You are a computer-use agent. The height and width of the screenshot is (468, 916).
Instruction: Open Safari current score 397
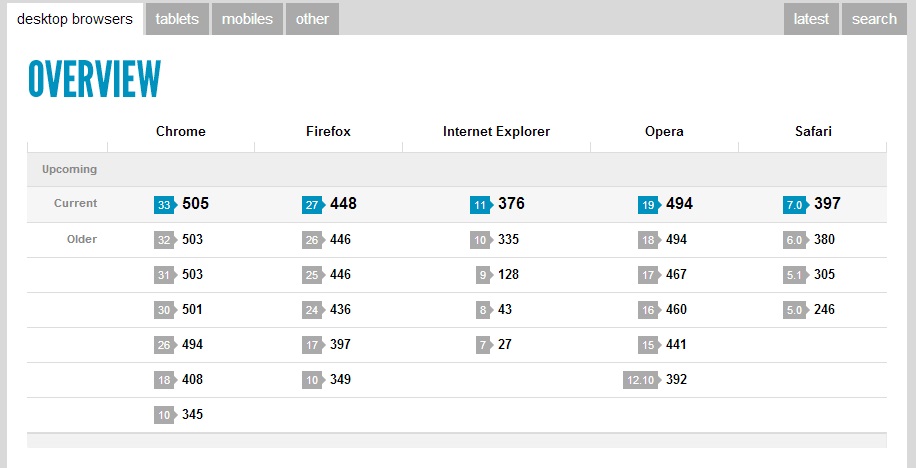click(x=827, y=204)
